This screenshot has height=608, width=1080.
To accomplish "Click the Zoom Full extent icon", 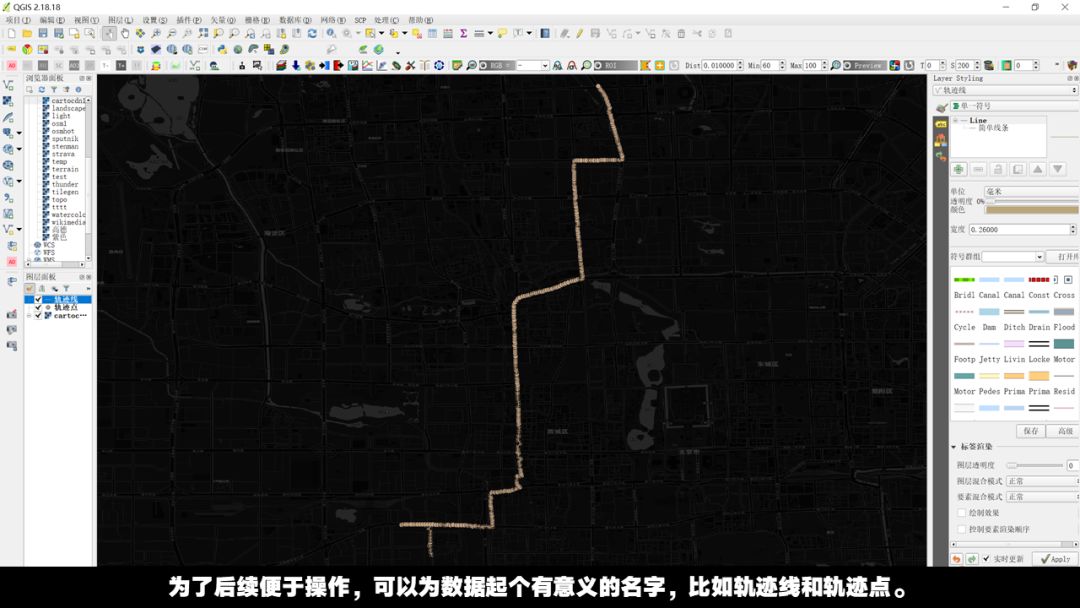I will click(x=202, y=33).
